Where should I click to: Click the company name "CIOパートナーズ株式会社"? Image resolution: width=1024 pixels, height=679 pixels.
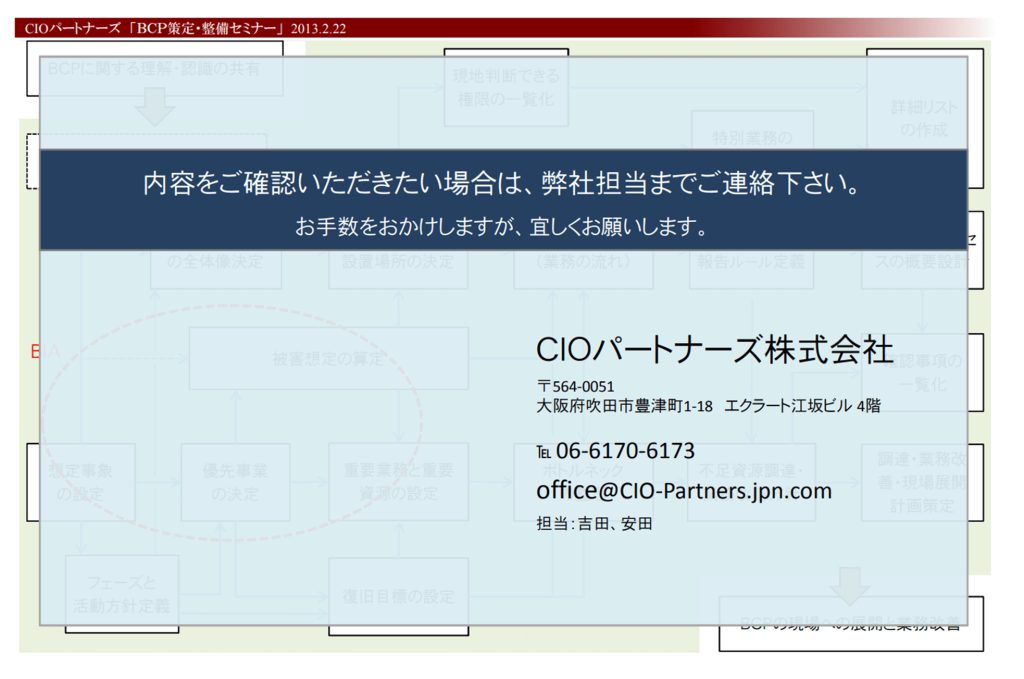[x=714, y=349]
